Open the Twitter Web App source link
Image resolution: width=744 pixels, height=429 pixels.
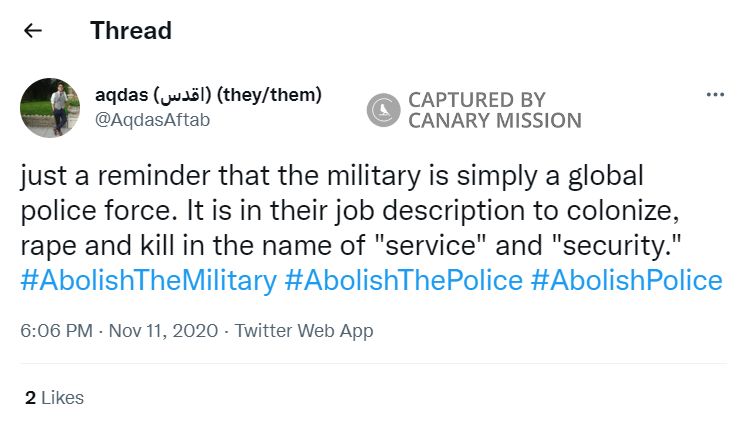point(304,331)
